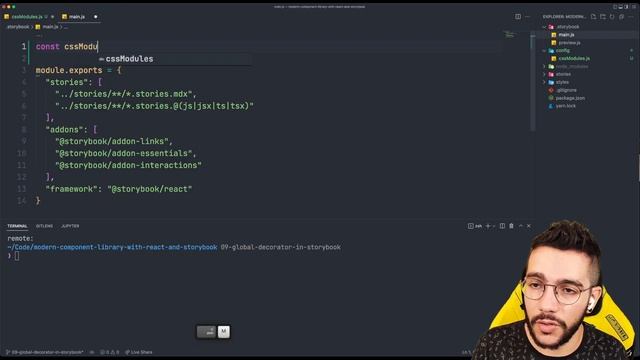Open Explorer views and more actions menu
The width and height of the screenshot is (640, 360).
click(x=631, y=17)
